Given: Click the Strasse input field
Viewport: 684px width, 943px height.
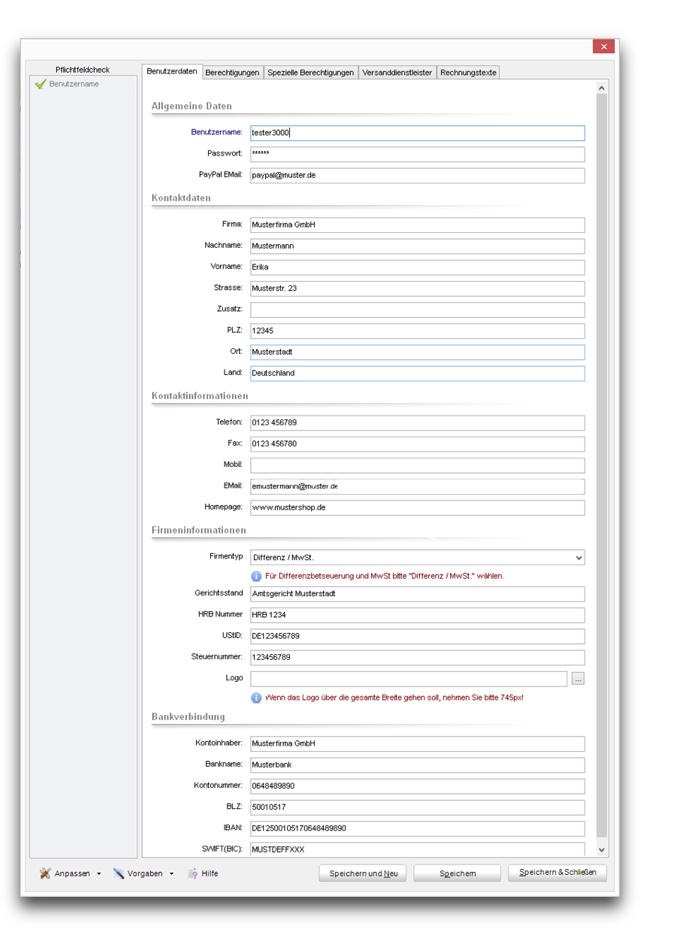Looking at the screenshot, I should 417,289.
